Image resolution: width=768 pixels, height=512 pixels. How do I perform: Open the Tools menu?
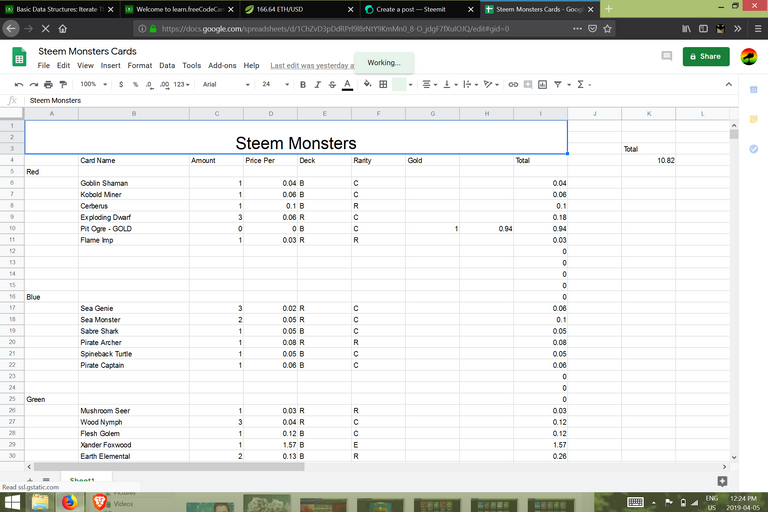[192, 65]
